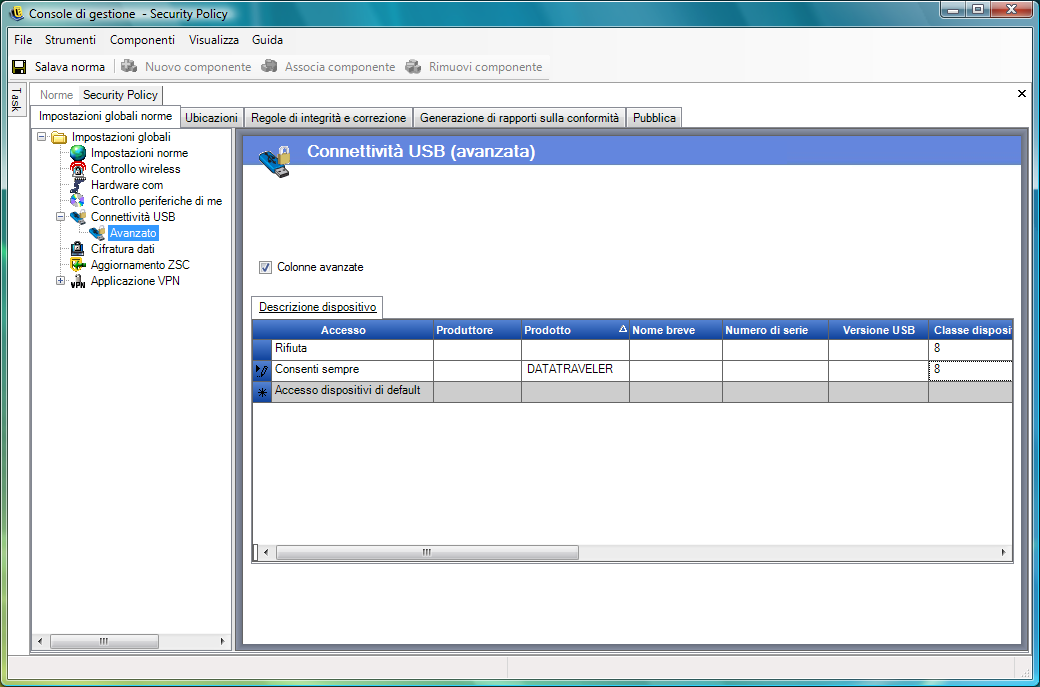1040x687 pixels.
Task: Select the Descrizione dispositivo tab
Action: pyautogui.click(x=318, y=308)
